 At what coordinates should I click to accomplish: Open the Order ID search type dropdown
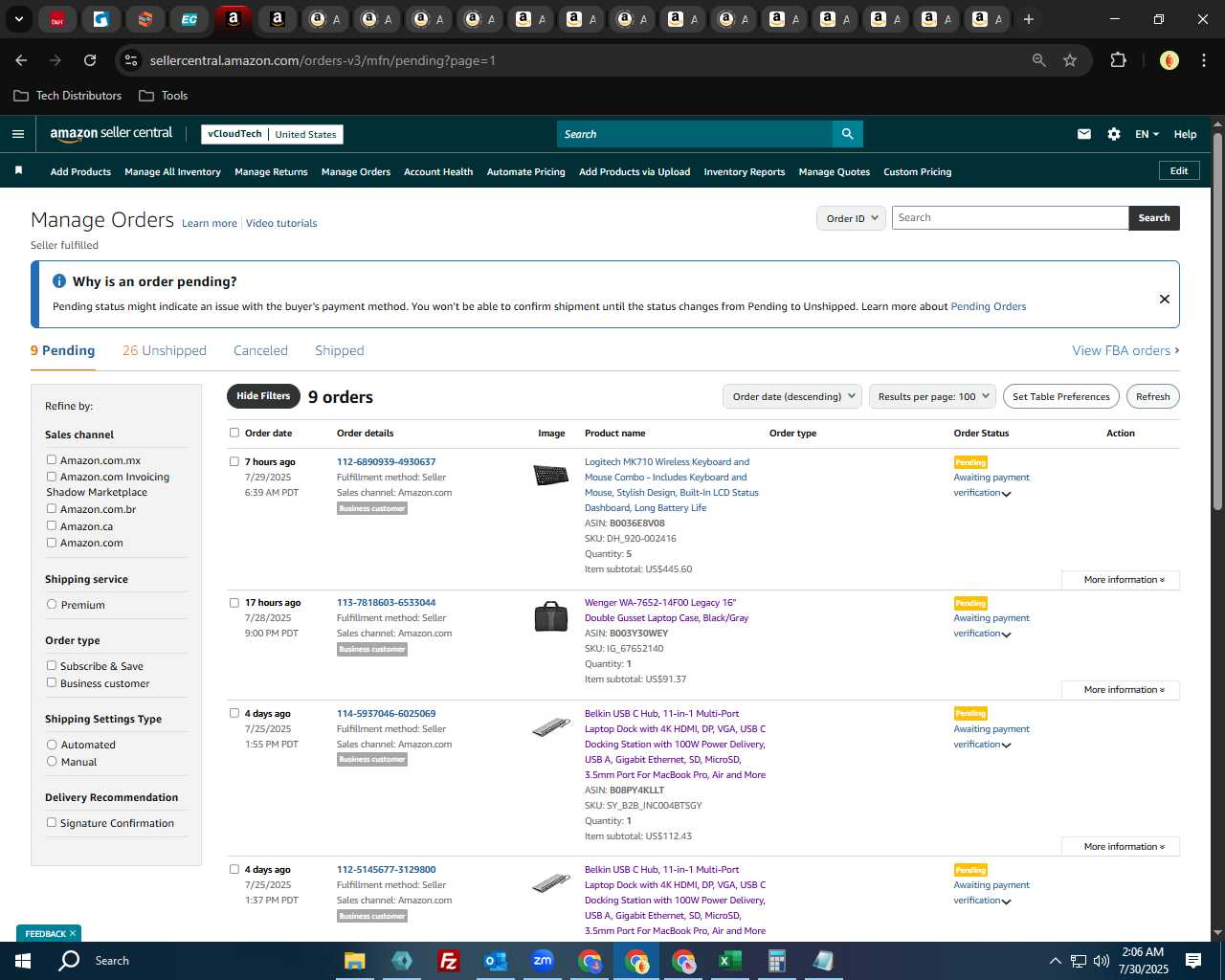[x=851, y=218]
